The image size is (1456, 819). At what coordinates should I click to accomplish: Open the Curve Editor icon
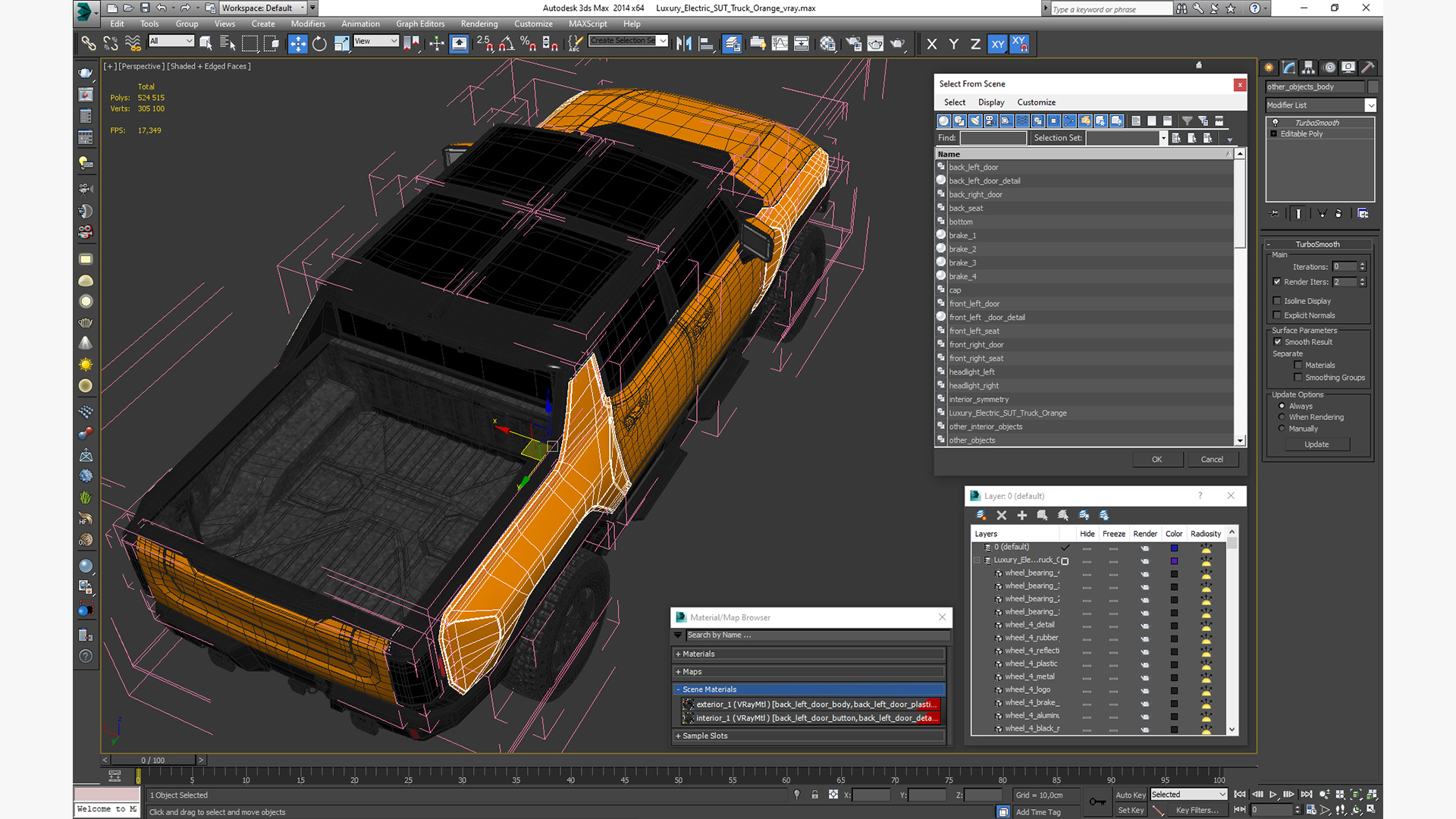(x=780, y=44)
